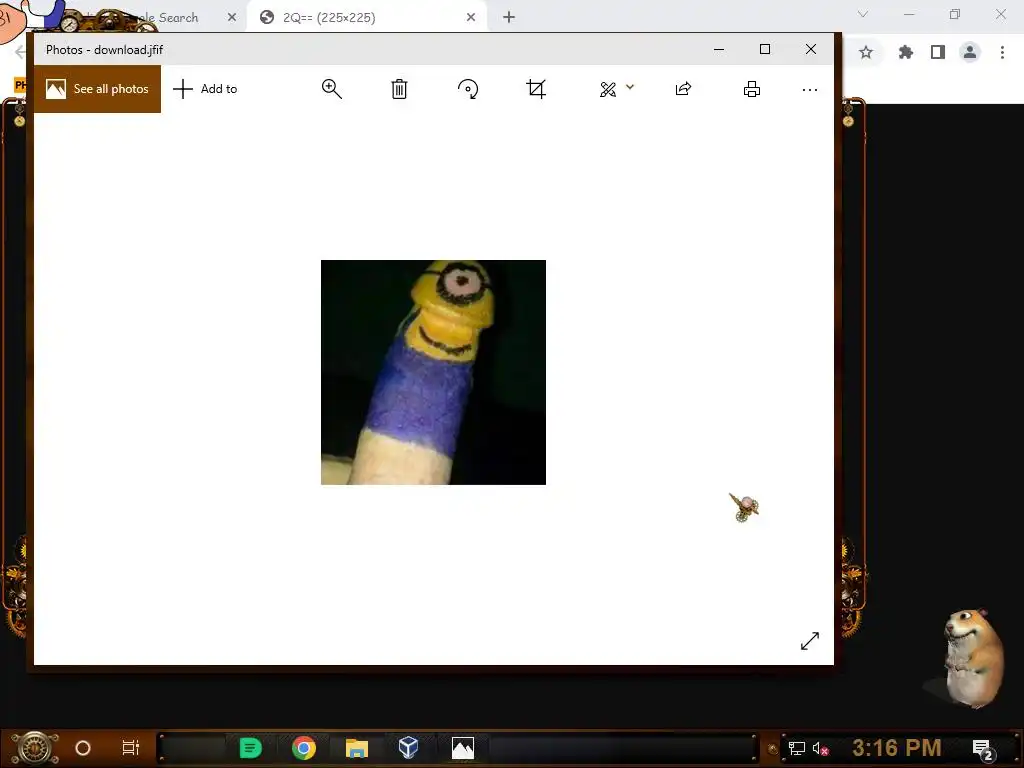Open notification center icon

coord(983,749)
